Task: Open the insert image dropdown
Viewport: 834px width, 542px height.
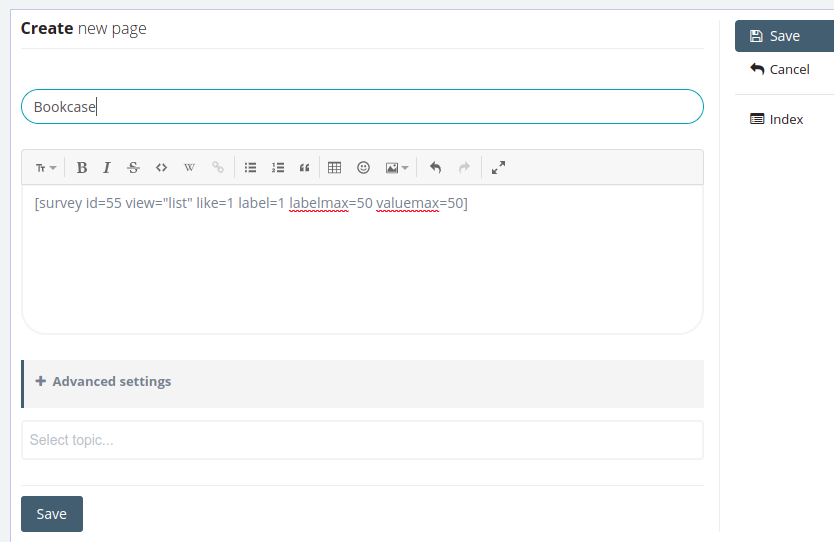Action: (x=396, y=168)
